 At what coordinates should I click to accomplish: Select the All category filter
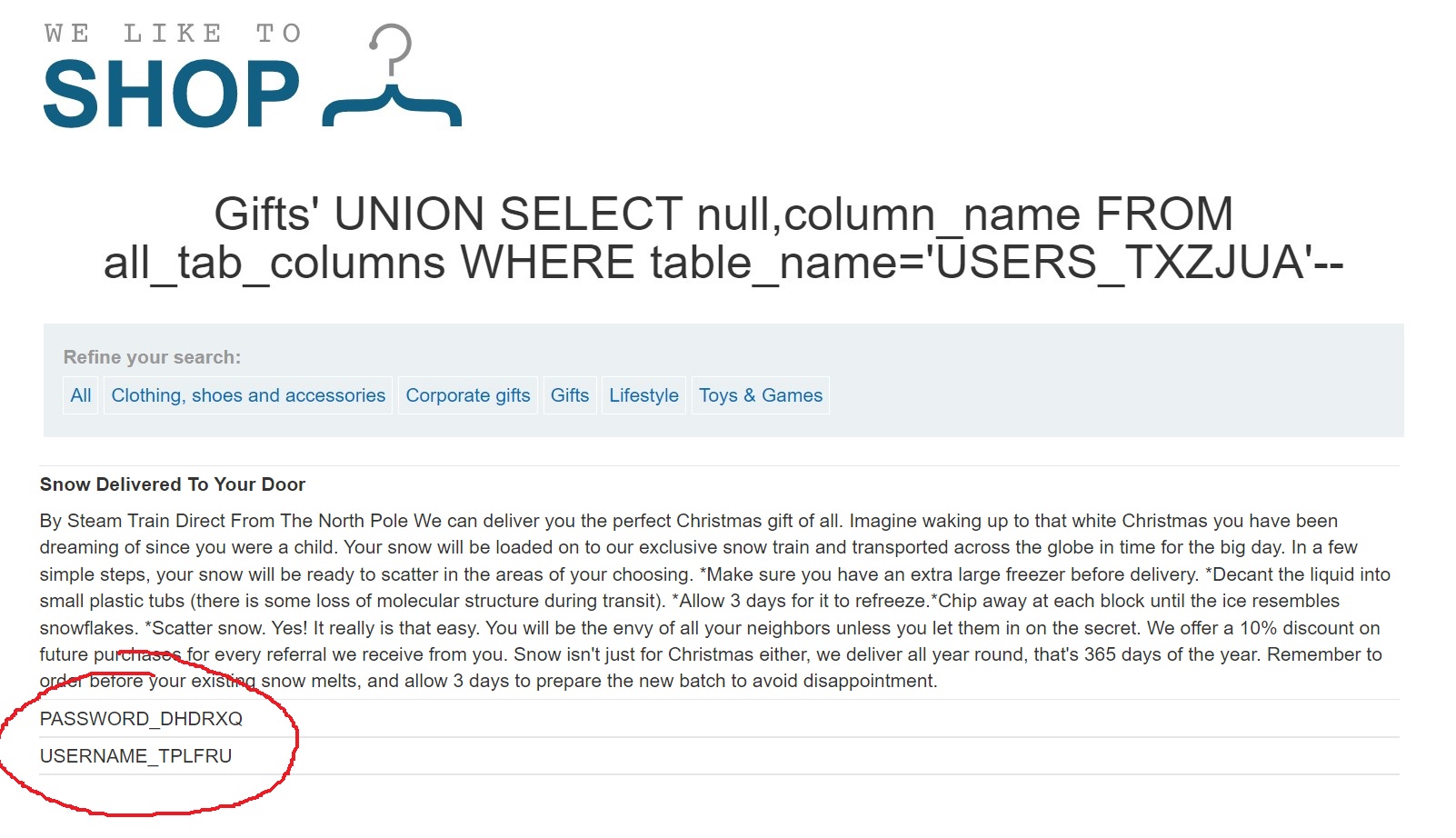coord(81,395)
